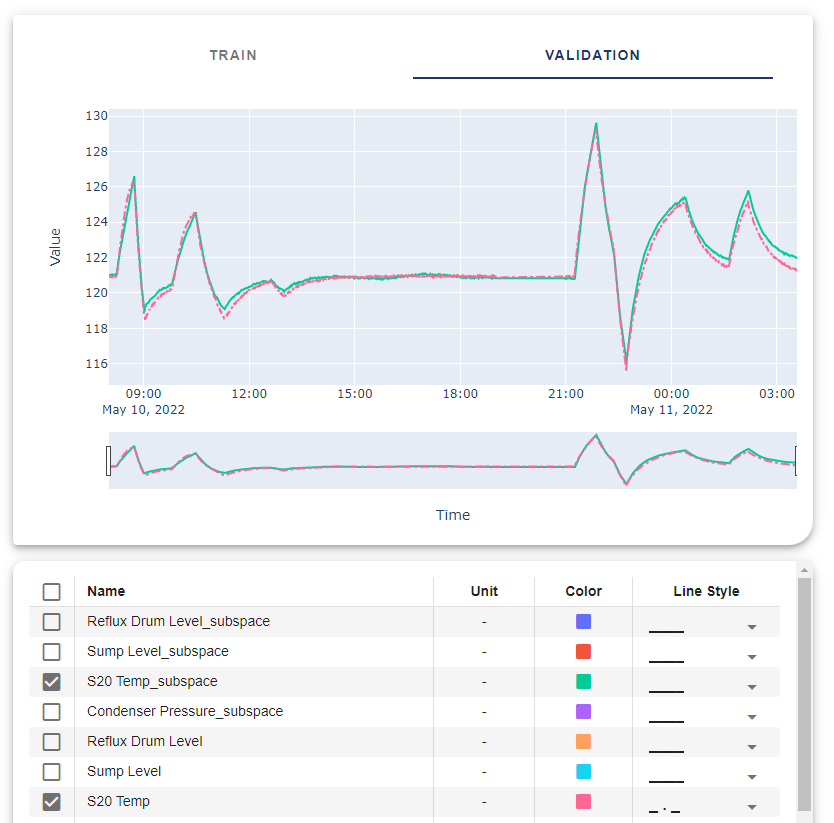Click the blue Reflux Drum Level_subspace color swatch
This screenshot has height=823, width=834.
583,621
